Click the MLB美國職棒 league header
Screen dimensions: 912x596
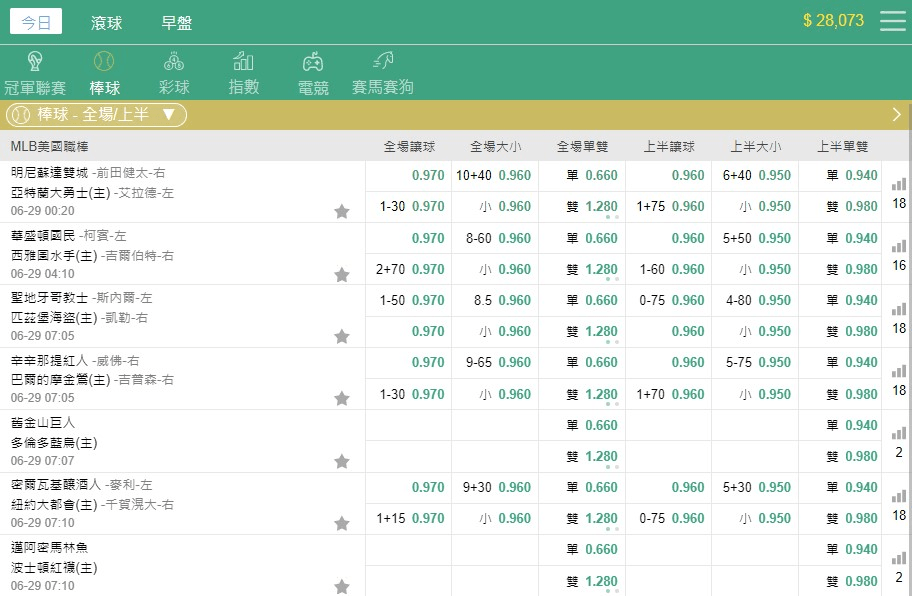[x=49, y=147]
